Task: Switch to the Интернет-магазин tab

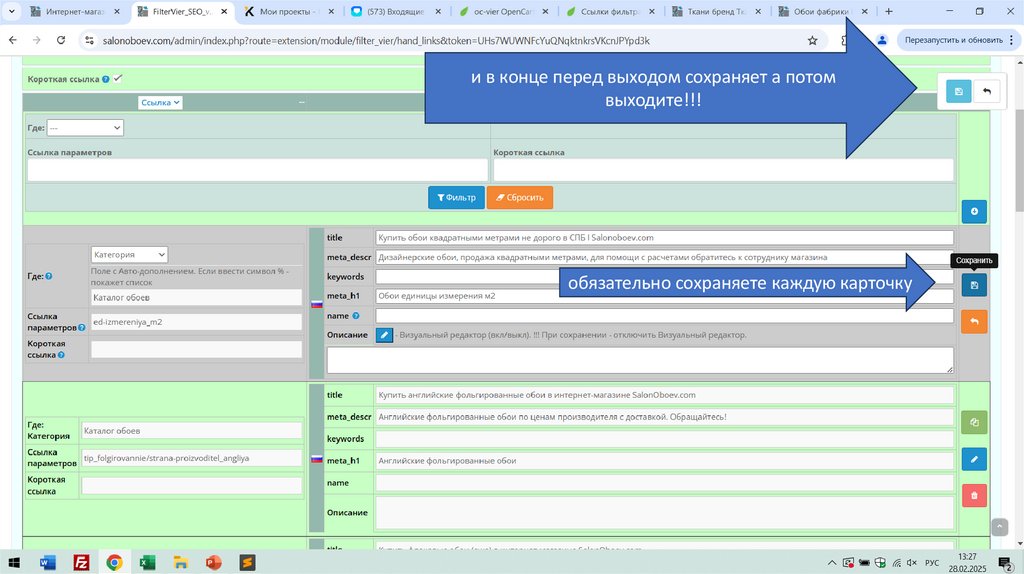Action: (x=75, y=12)
